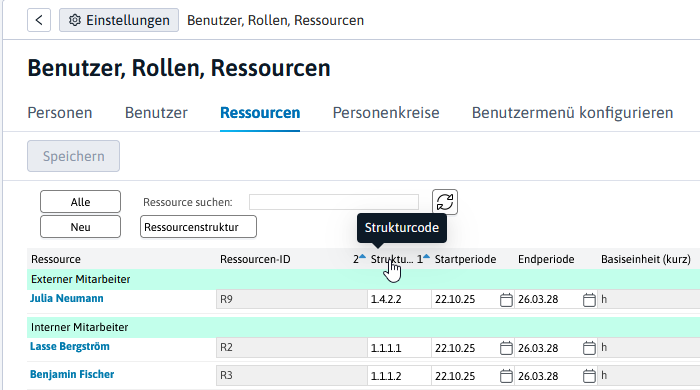
Task: Go to Benutzermenü konfigurieren tab
Action: pyautogui.click(x=572, y=113)
